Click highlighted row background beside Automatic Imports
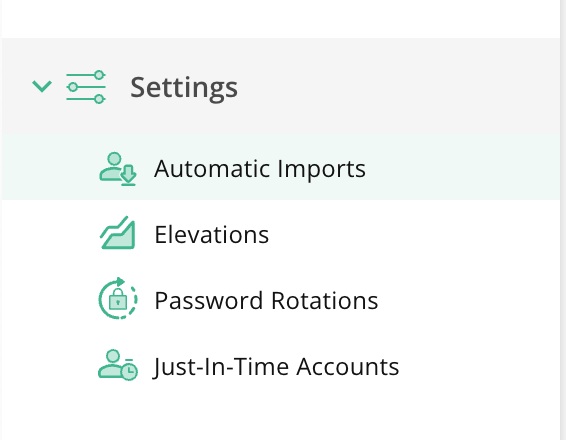The width and height of the screenshot is (566, 440). coord(462,167)
